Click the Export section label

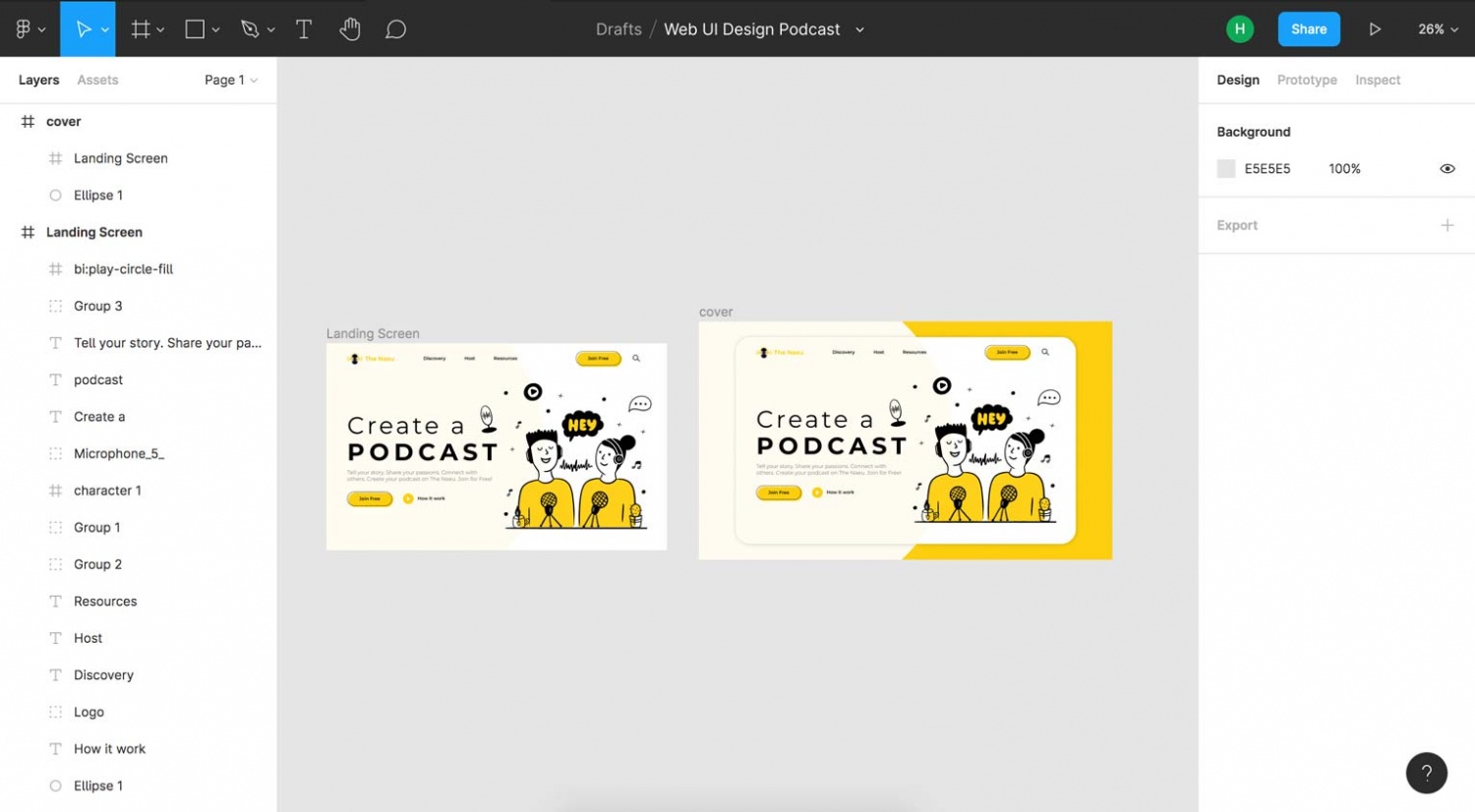pyautogui.click(x=1237, y=225)
